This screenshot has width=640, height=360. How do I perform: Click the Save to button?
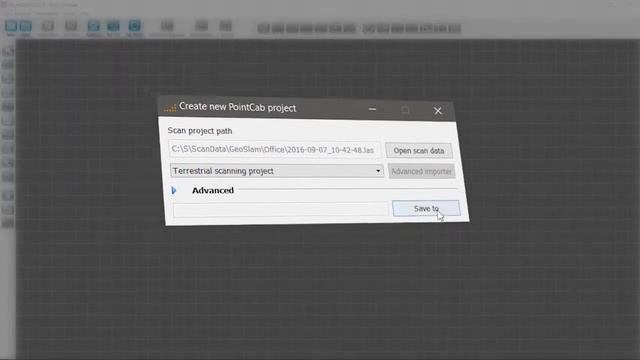(x=426, y=208)
